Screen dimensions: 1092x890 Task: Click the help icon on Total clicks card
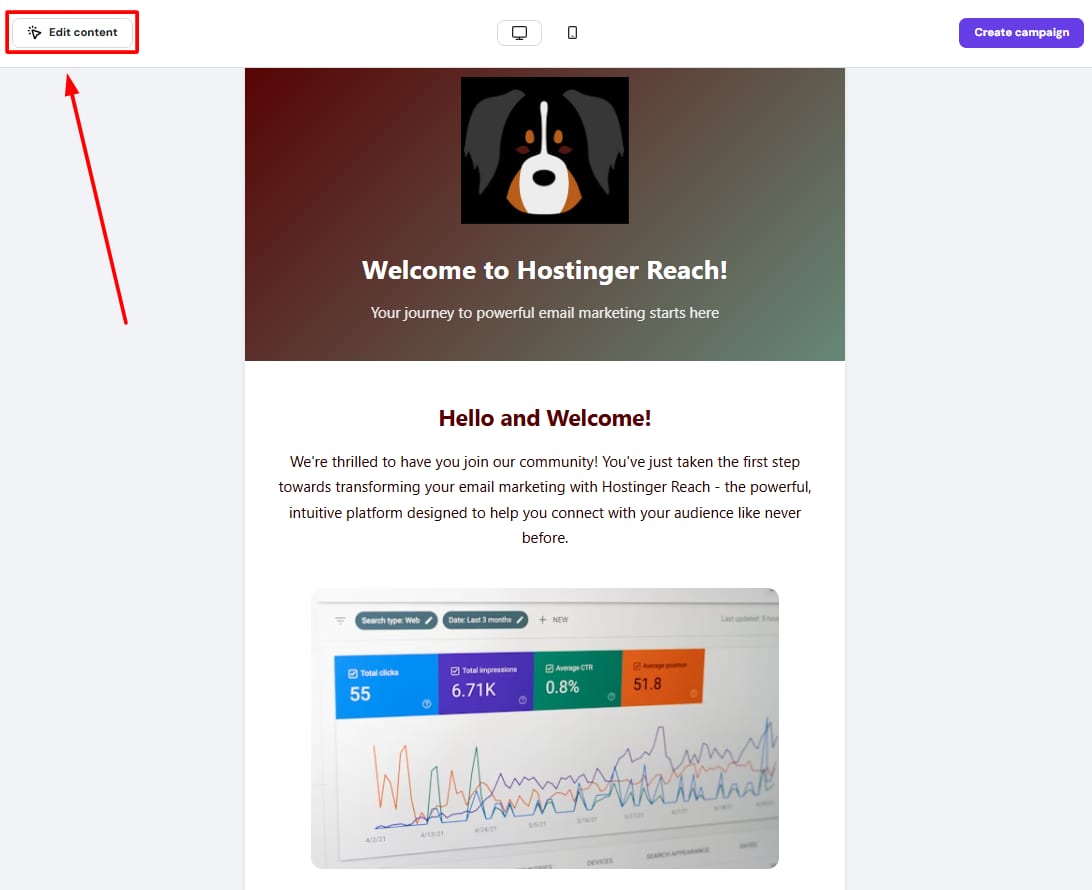(x=427, y=704)
